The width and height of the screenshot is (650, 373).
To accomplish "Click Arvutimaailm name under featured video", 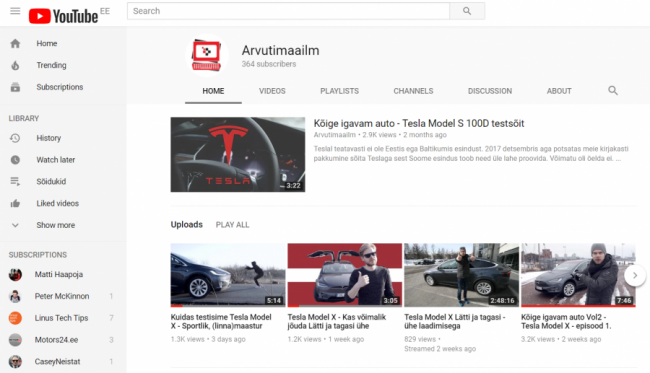I will tap(335, 135).
